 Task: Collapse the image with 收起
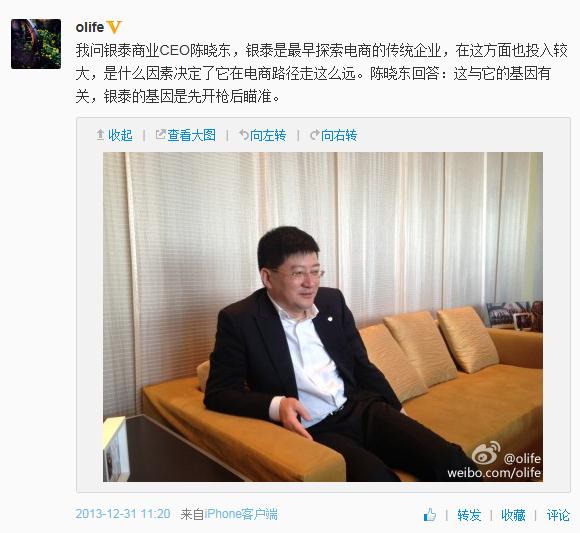tap(120, 135)
